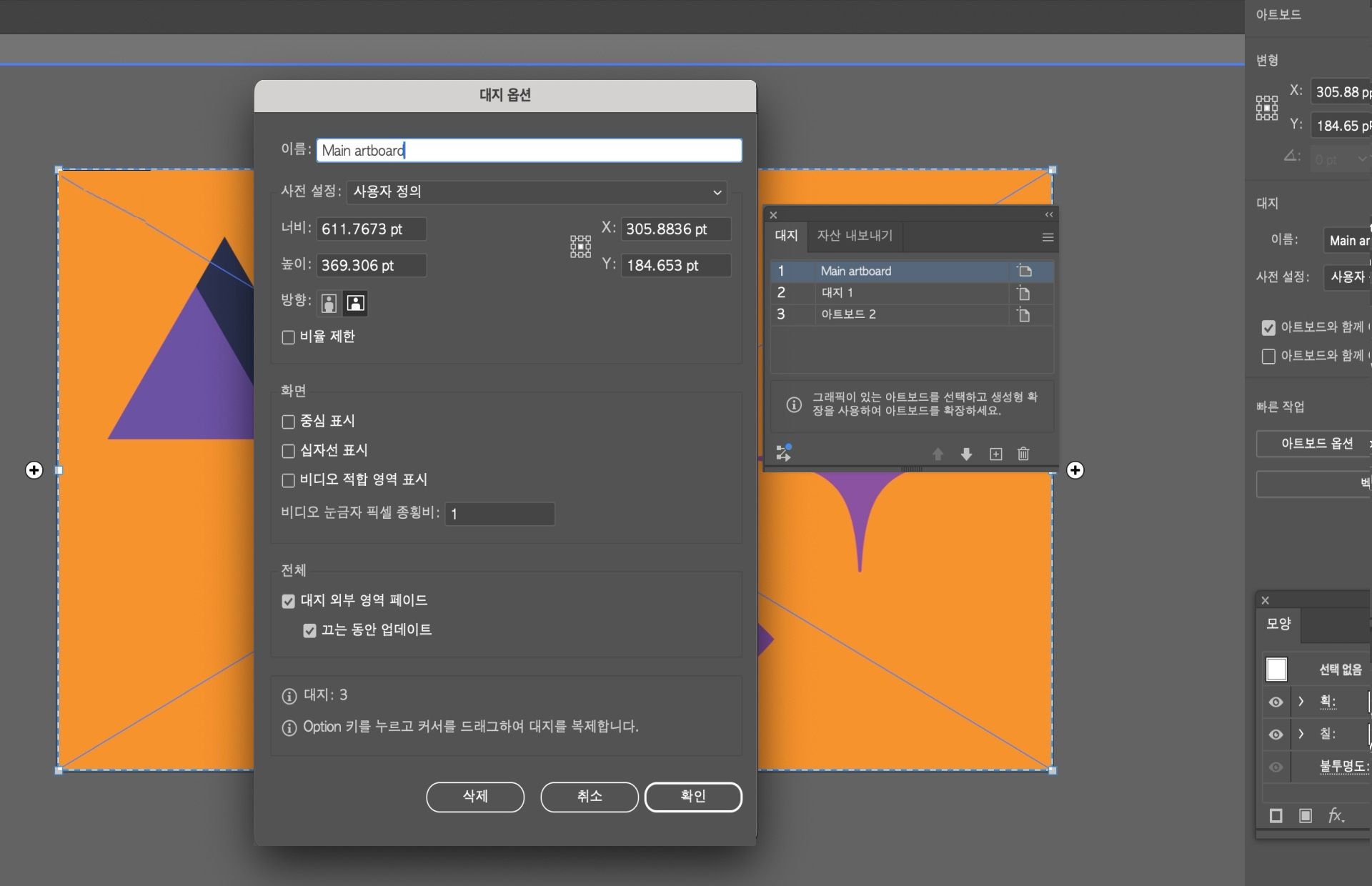Expand the 획 stroke row chevron
This screenshot has height=886, width=1372.
pyautogui.click(x=1301, y=702)
